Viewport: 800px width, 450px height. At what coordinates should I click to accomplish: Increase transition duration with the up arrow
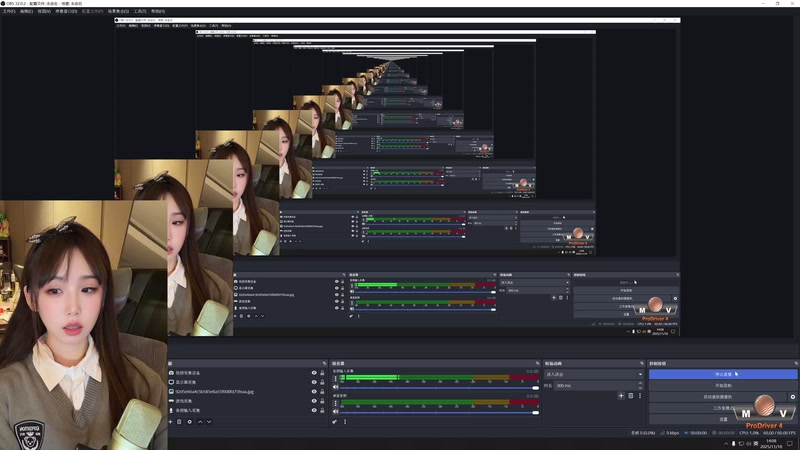tap(640, 384)
